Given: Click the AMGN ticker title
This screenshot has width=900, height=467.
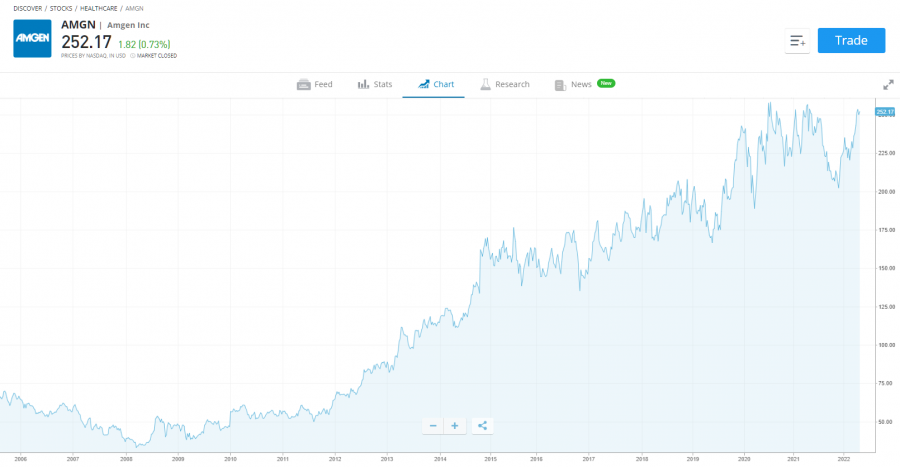Looking at the screenshot, I should (x=78, y=25).
